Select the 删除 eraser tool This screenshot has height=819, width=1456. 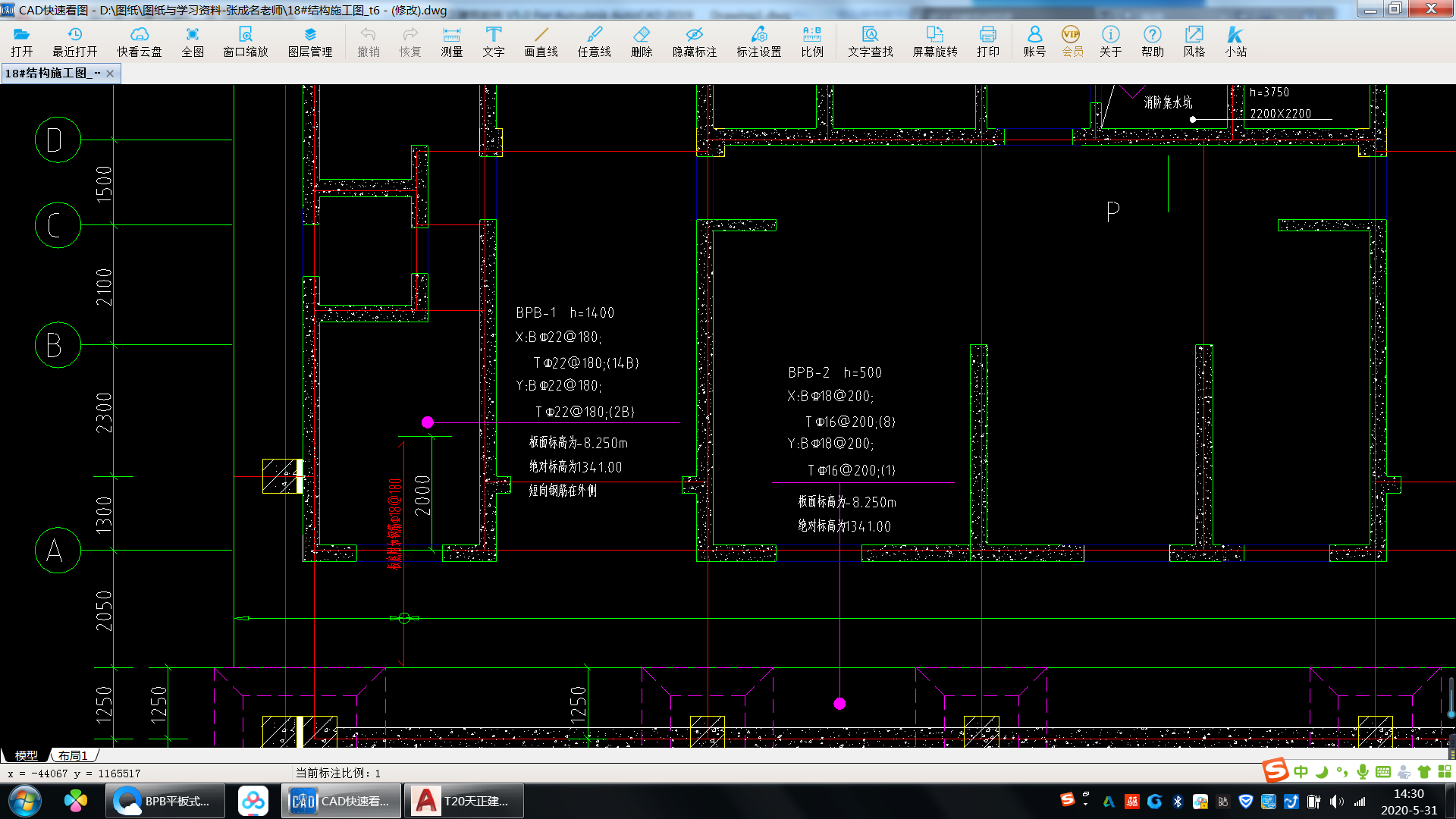click(642, 42)
